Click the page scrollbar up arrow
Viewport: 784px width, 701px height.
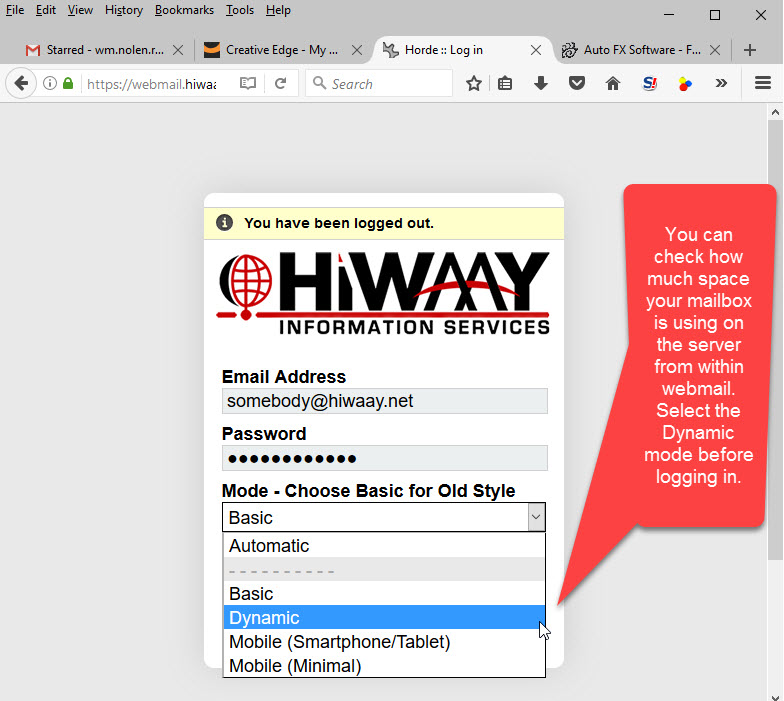click(x=775, y=112)
